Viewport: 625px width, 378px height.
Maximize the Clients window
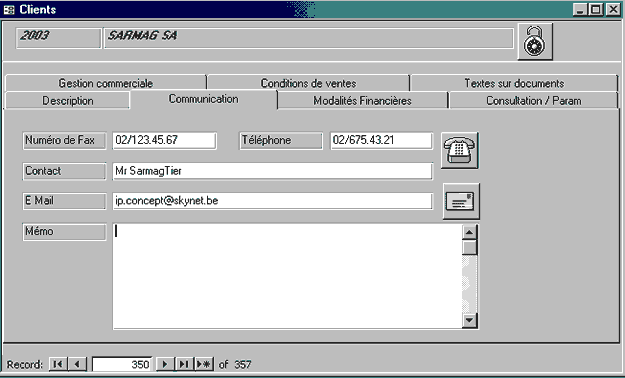click(x=596, y=10)
